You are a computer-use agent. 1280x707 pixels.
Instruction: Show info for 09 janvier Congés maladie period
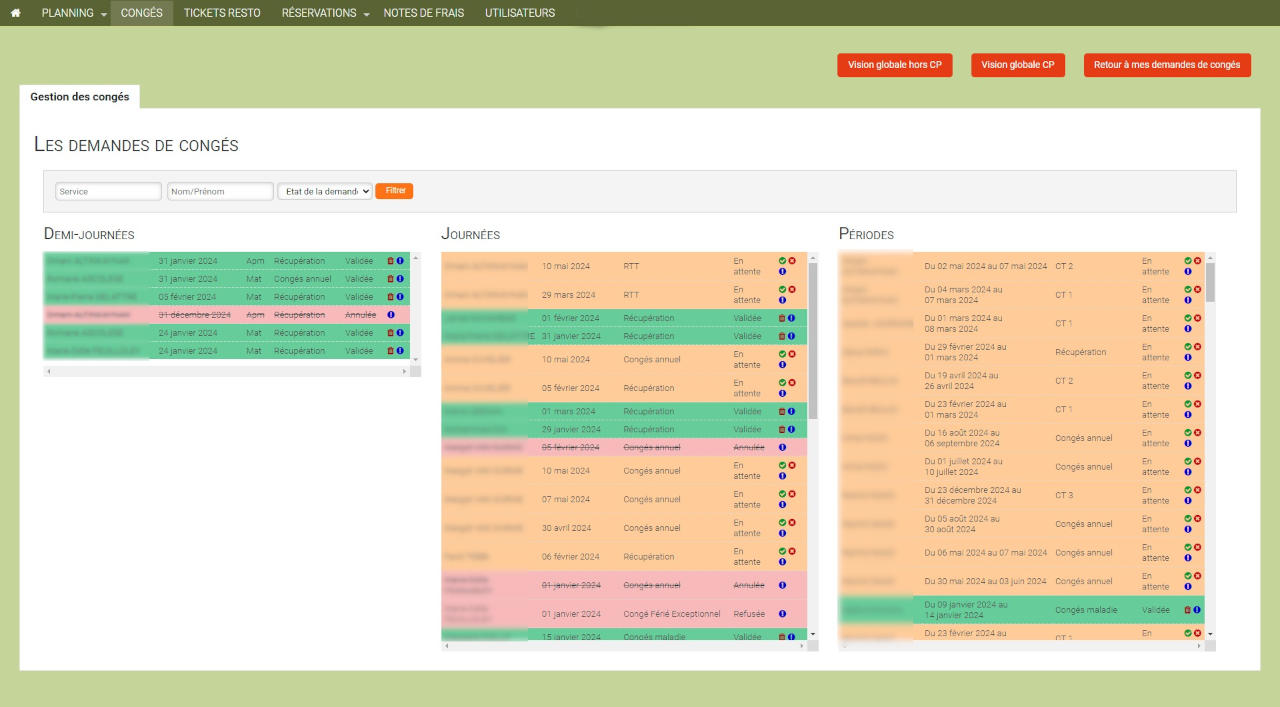(1197, 609)
